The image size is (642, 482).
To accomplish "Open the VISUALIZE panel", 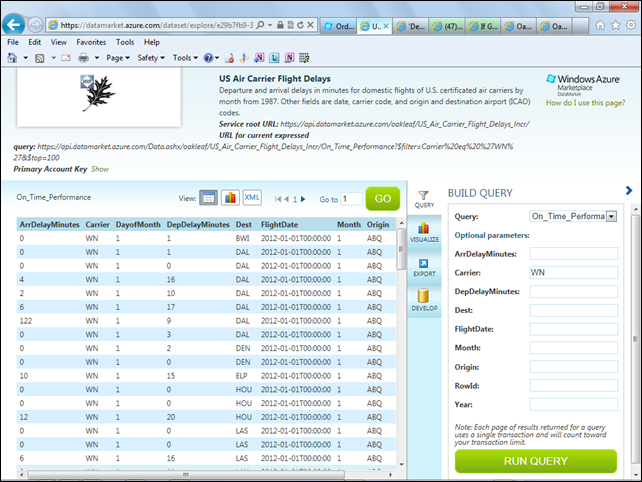I will coord(424,233).
